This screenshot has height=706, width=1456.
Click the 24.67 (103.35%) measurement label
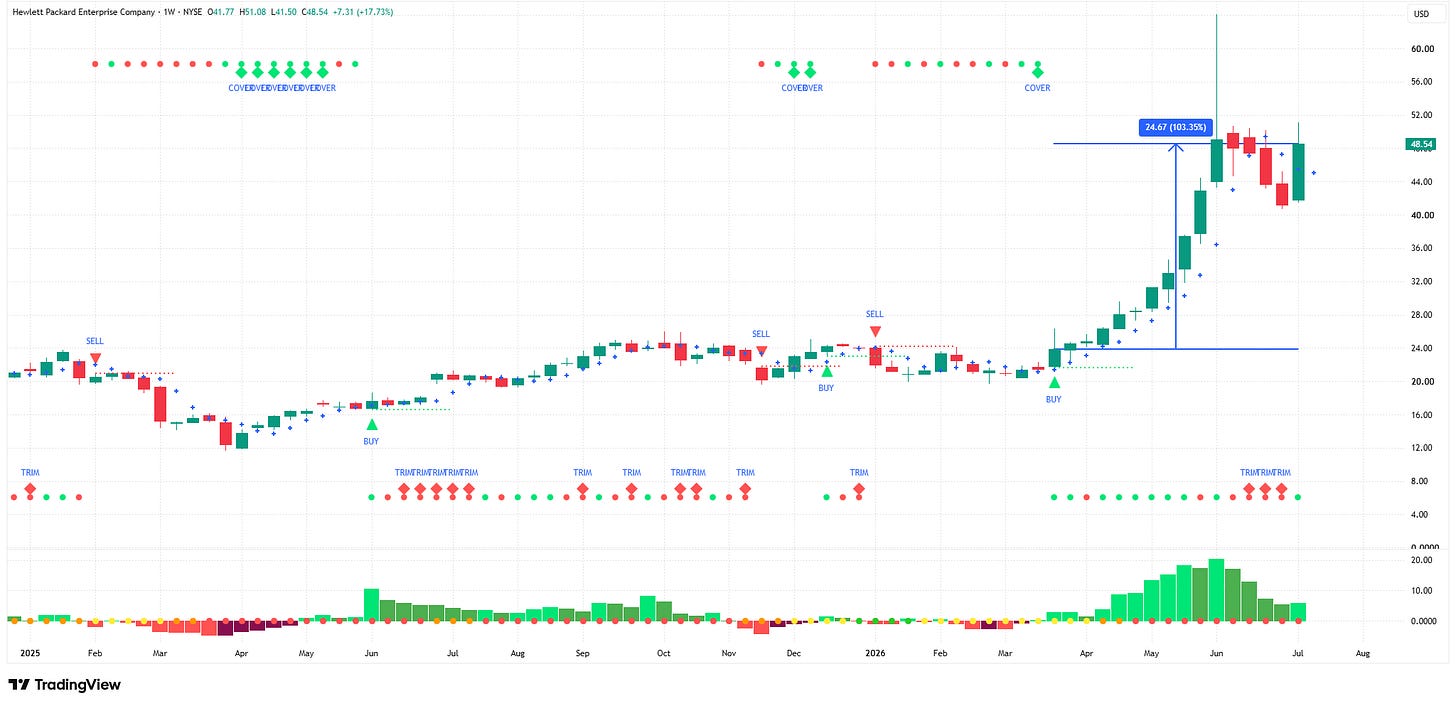pos(1176,127)
